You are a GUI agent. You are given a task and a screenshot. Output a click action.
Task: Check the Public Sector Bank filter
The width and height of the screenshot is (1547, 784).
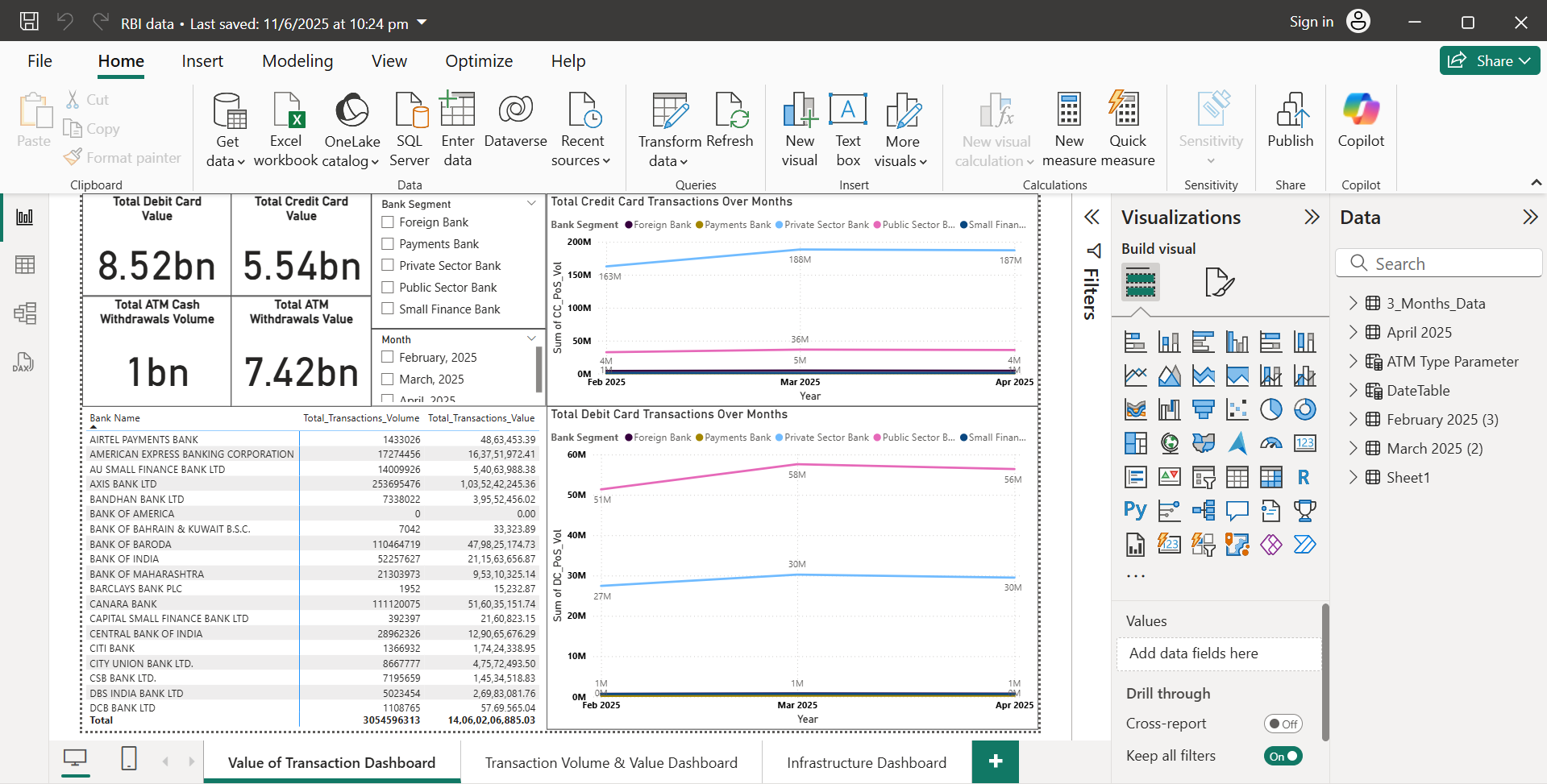[x=388, y=287]
